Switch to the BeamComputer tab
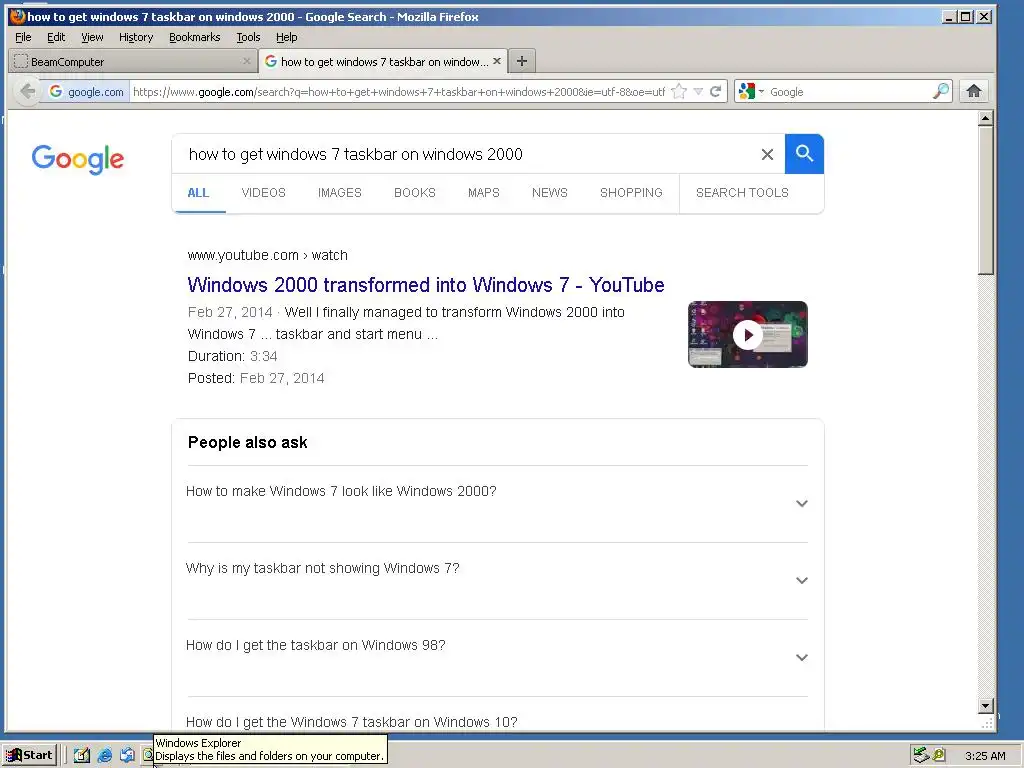Viewport: 1024px width, 768px height. 133,61
